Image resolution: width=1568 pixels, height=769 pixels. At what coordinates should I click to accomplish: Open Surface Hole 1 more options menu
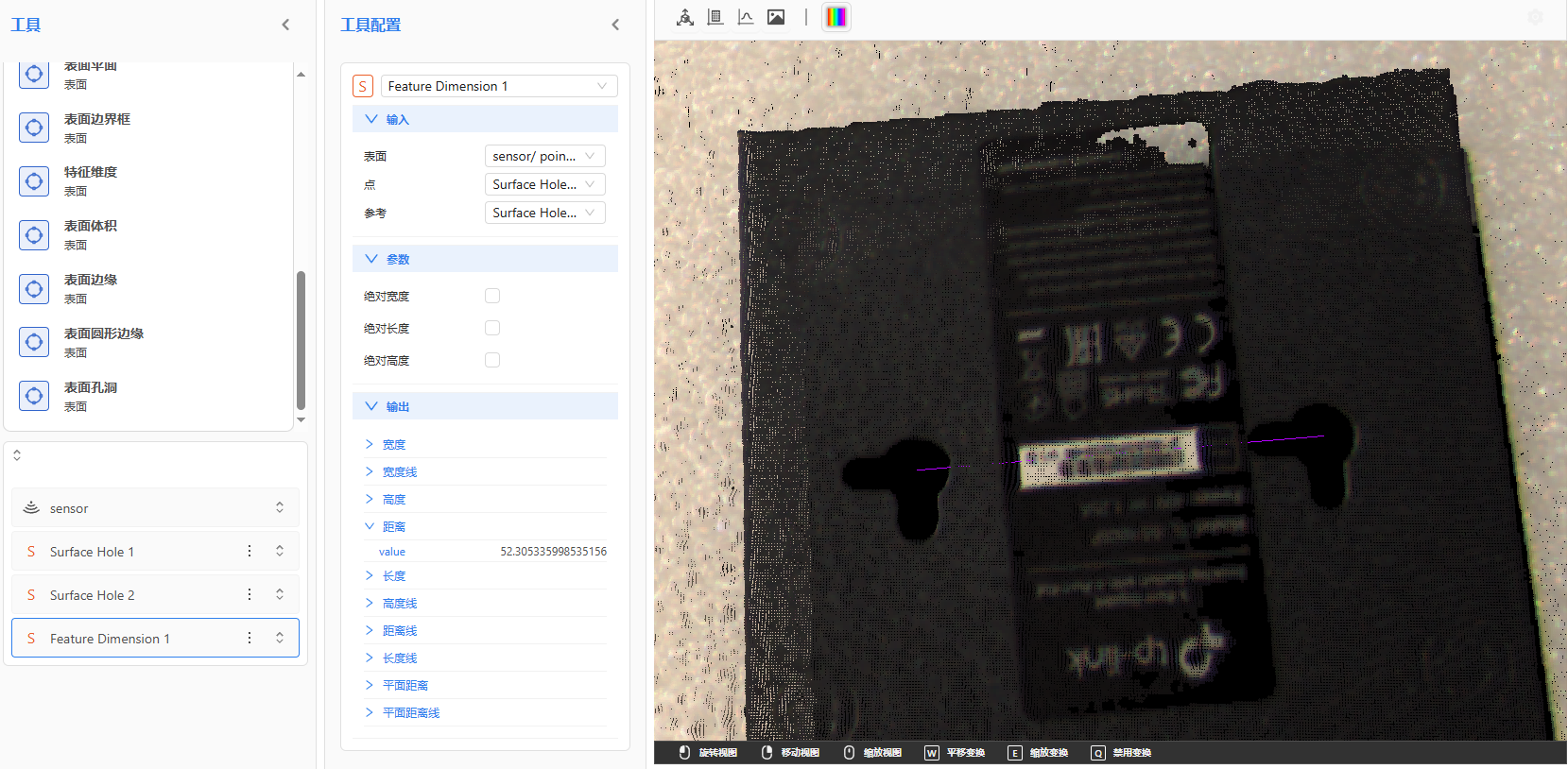250,551
